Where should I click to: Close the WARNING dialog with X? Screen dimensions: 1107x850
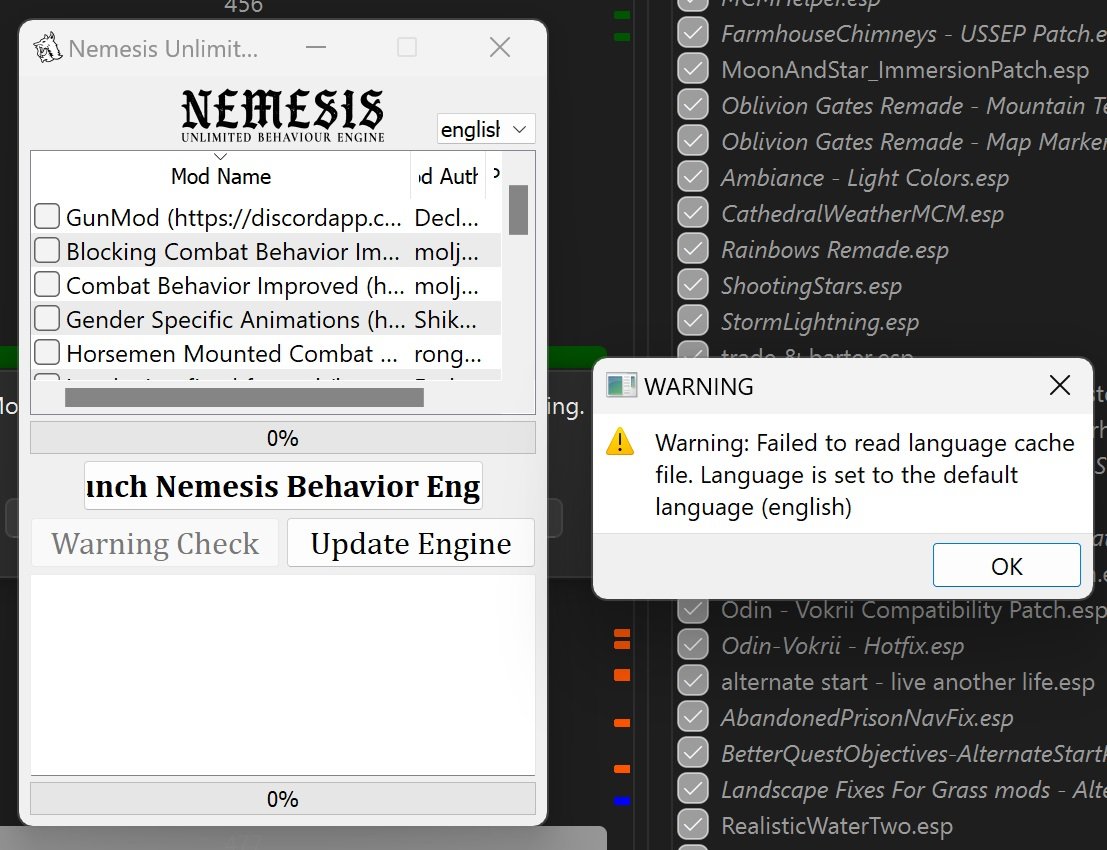1060,386
